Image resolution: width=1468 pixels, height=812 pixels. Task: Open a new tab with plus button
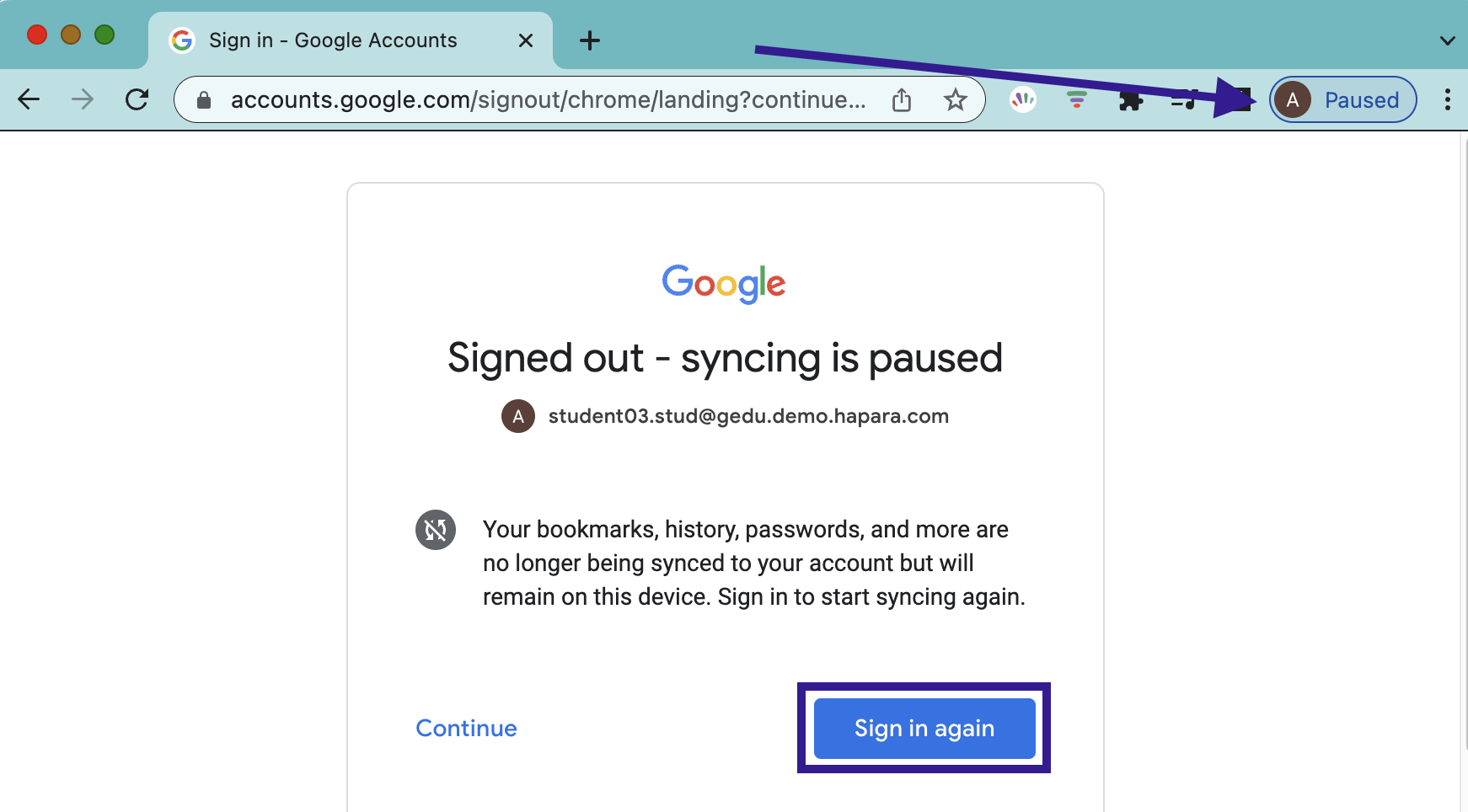coord(590,40)
